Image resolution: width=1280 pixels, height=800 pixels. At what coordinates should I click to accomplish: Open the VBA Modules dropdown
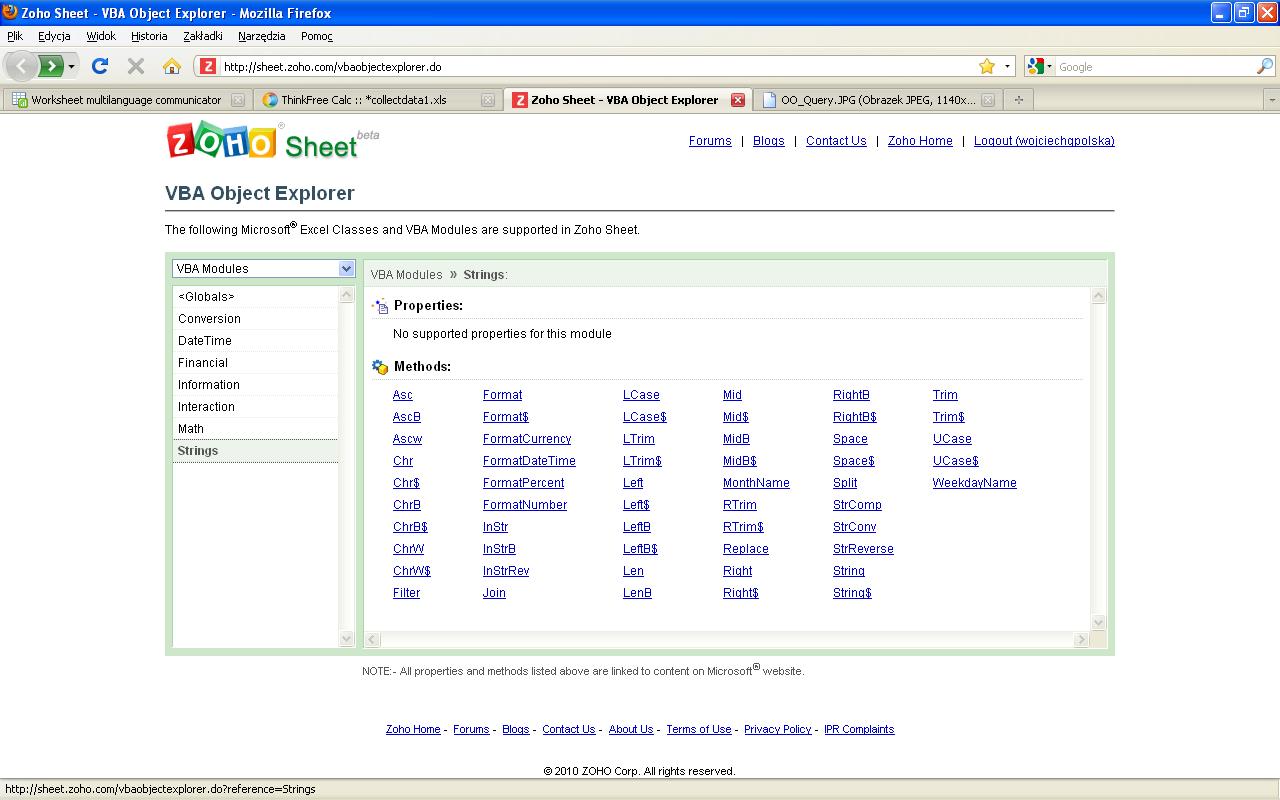(x=264, y=268)
